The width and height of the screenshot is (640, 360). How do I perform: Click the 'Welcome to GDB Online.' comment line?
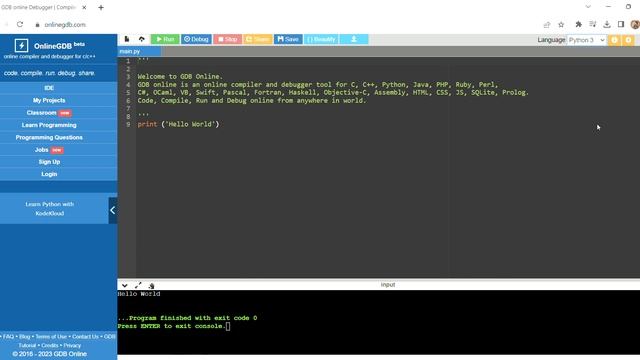tap(180, 76)
